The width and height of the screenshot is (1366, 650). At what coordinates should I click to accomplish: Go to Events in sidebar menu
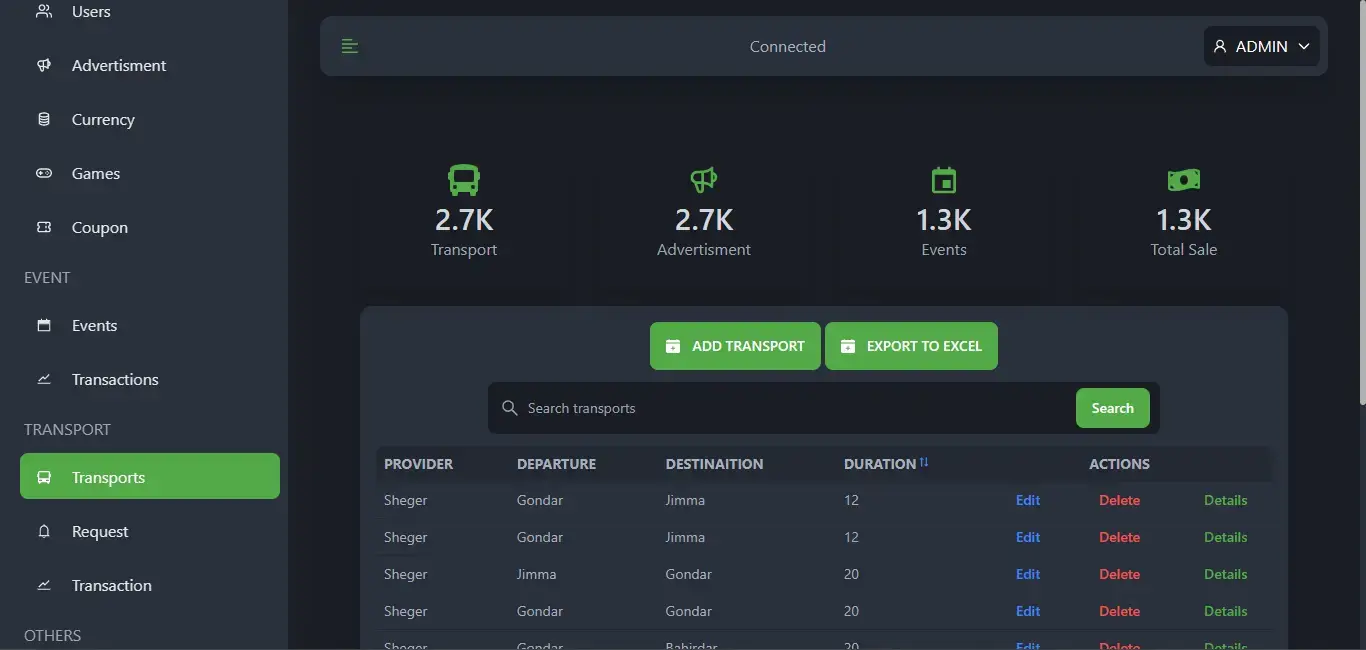(94, 325)
